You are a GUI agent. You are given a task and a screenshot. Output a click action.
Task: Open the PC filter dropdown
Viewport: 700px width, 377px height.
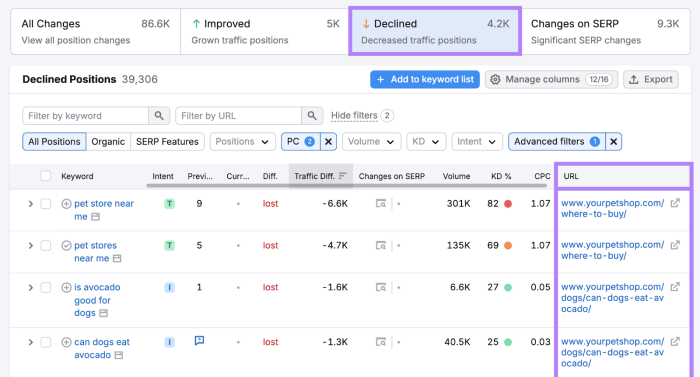click(300, 142)
